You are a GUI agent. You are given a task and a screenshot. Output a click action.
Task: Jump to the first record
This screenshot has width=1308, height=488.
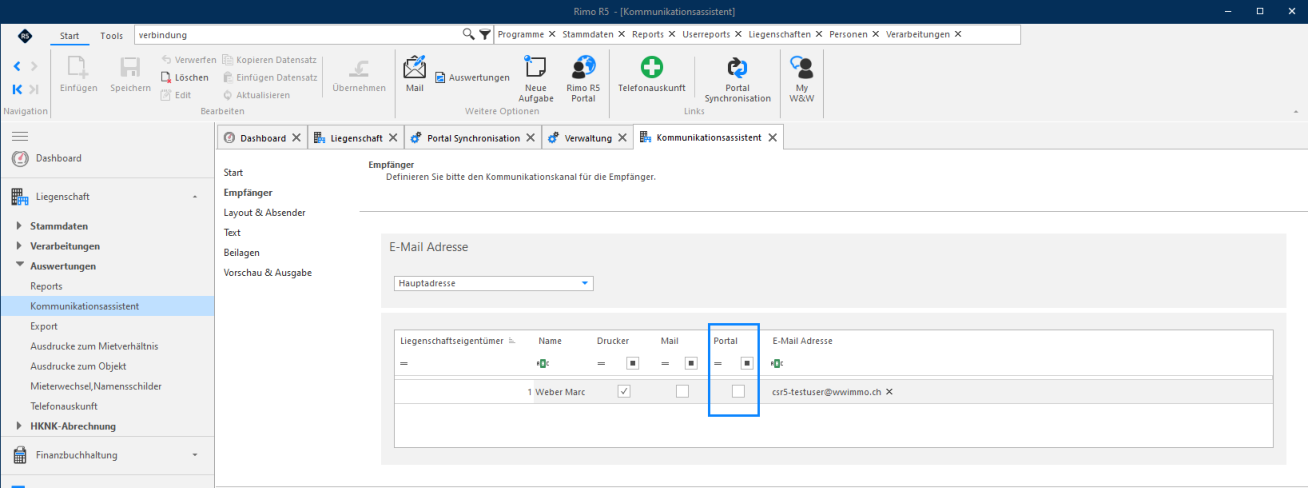[x=17, y=89]
